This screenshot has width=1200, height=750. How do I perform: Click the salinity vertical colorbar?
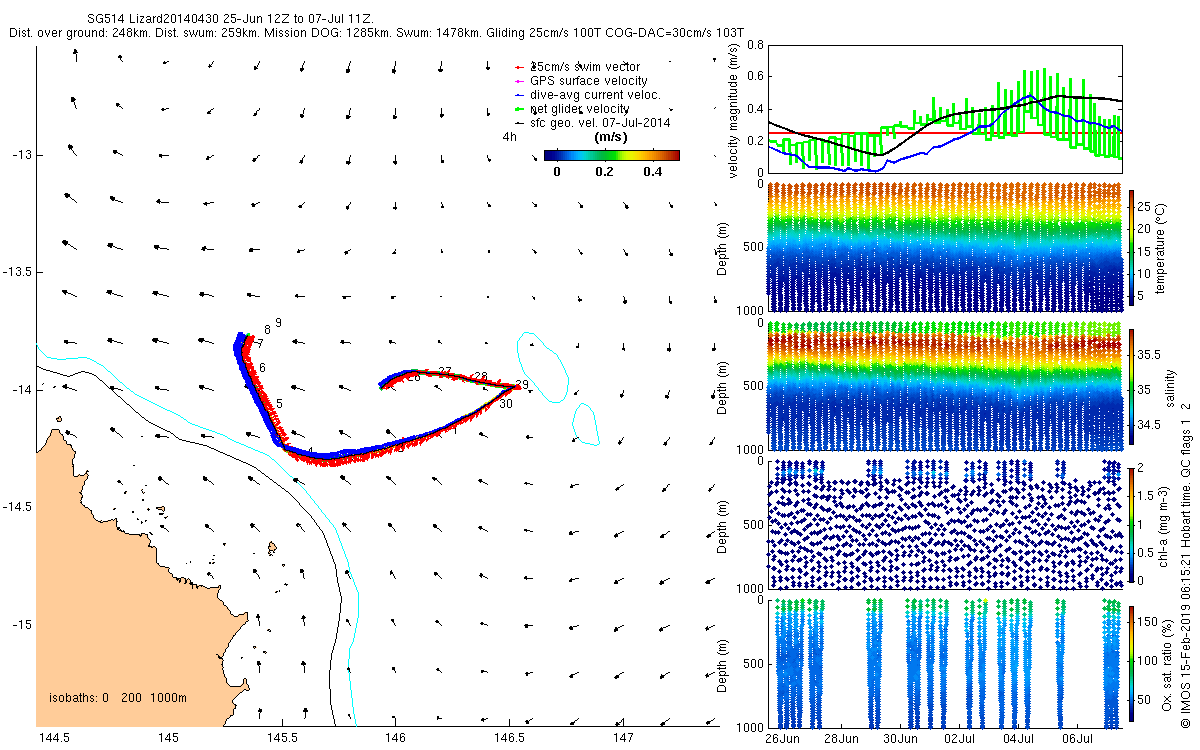(1132, 385)
